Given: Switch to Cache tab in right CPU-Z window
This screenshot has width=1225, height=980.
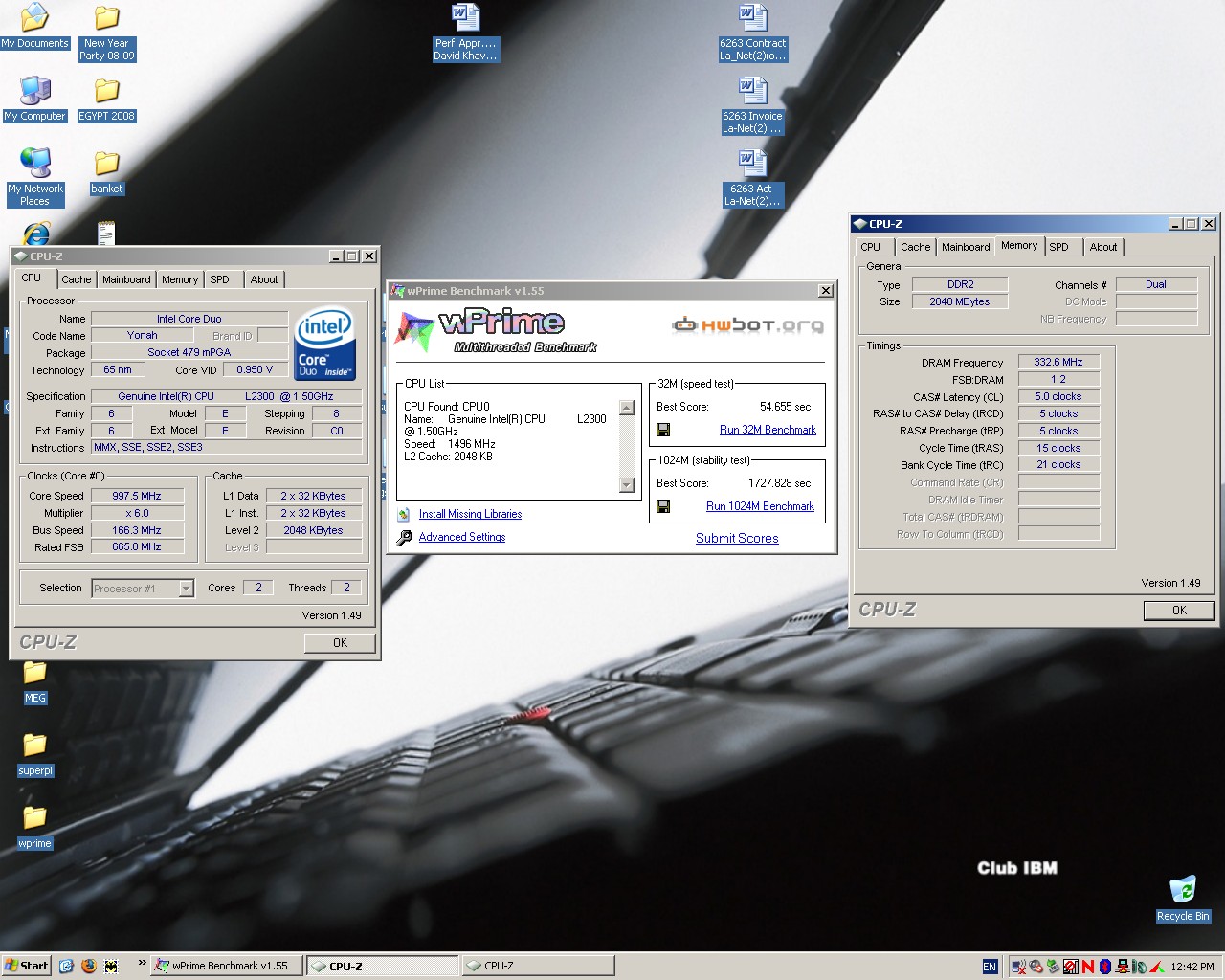Looking at the screenshot, I should click(x=916, y=247).
